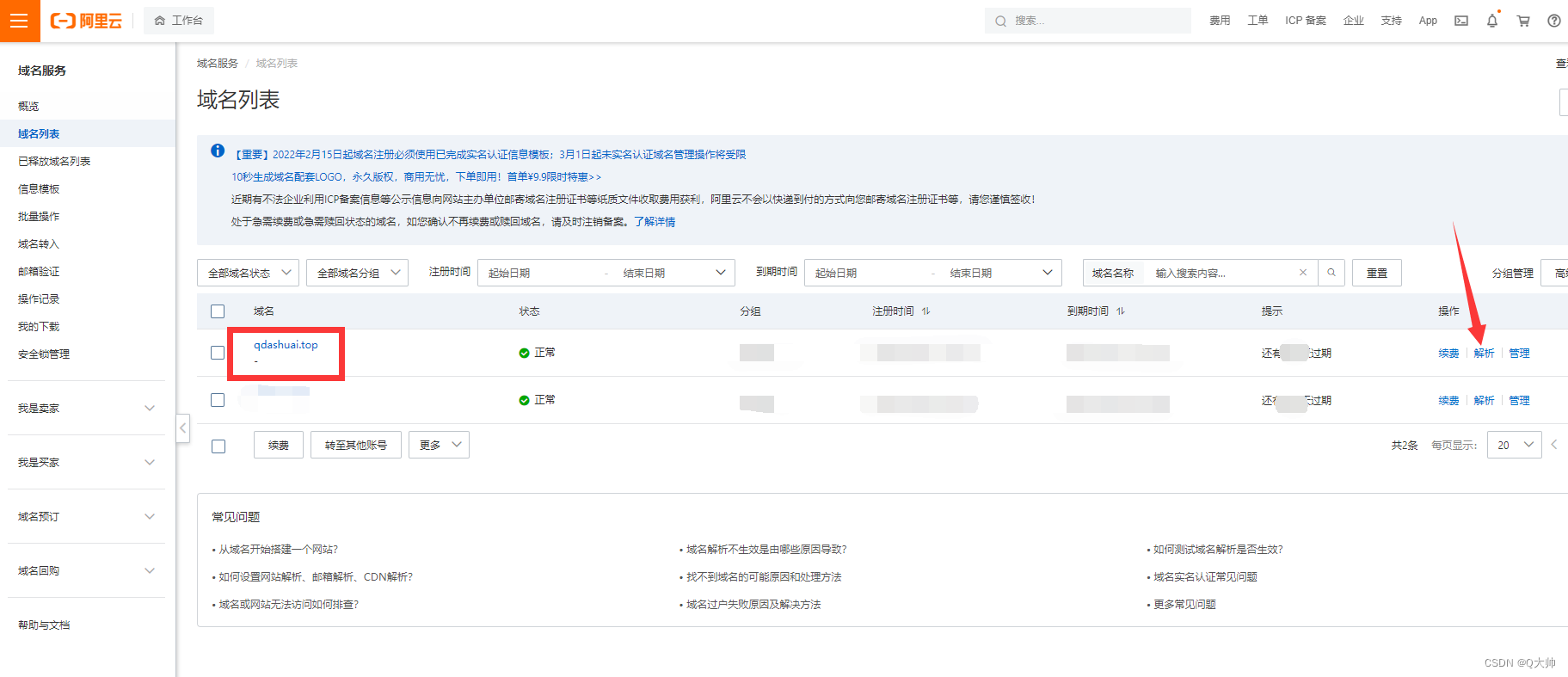Click the 域名服务 breadcrumb
The height and width of the screenshot is (677, 1568).
coord(218,64)
